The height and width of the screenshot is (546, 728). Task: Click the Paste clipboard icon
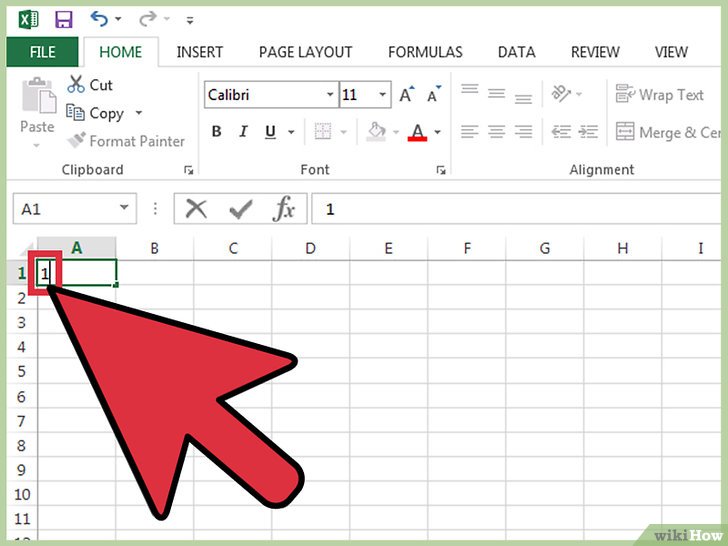[39, 96]
